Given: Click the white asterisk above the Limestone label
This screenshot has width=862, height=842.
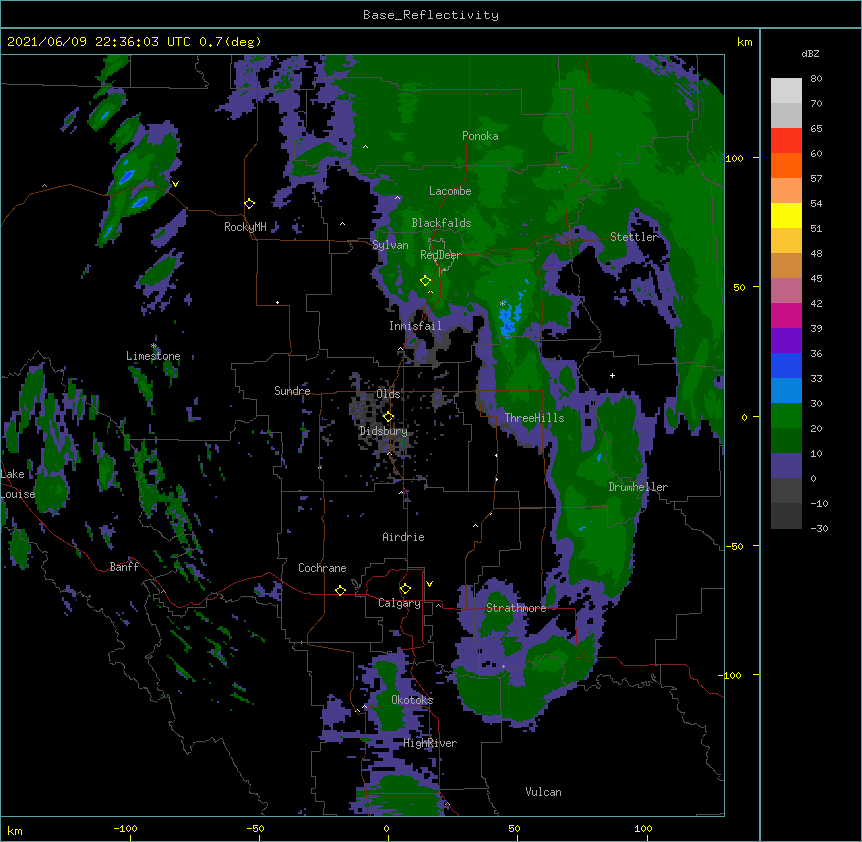Looking at the screenshot, I should point(154,346).
